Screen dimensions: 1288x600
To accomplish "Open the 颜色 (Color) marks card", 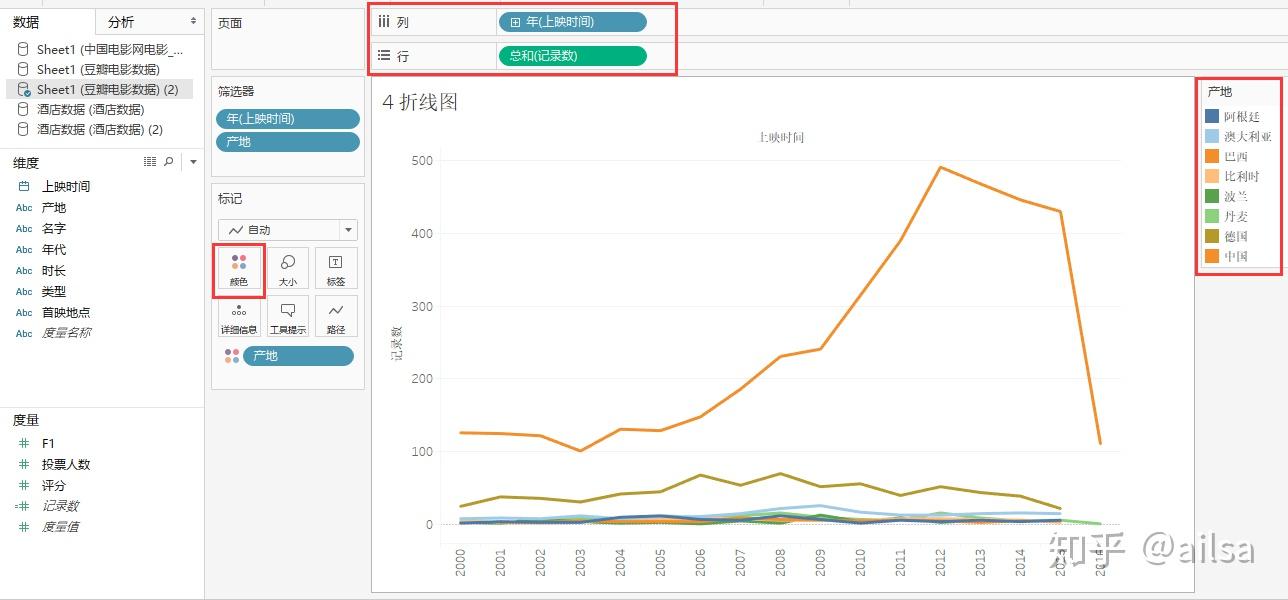I will (239, 269).
